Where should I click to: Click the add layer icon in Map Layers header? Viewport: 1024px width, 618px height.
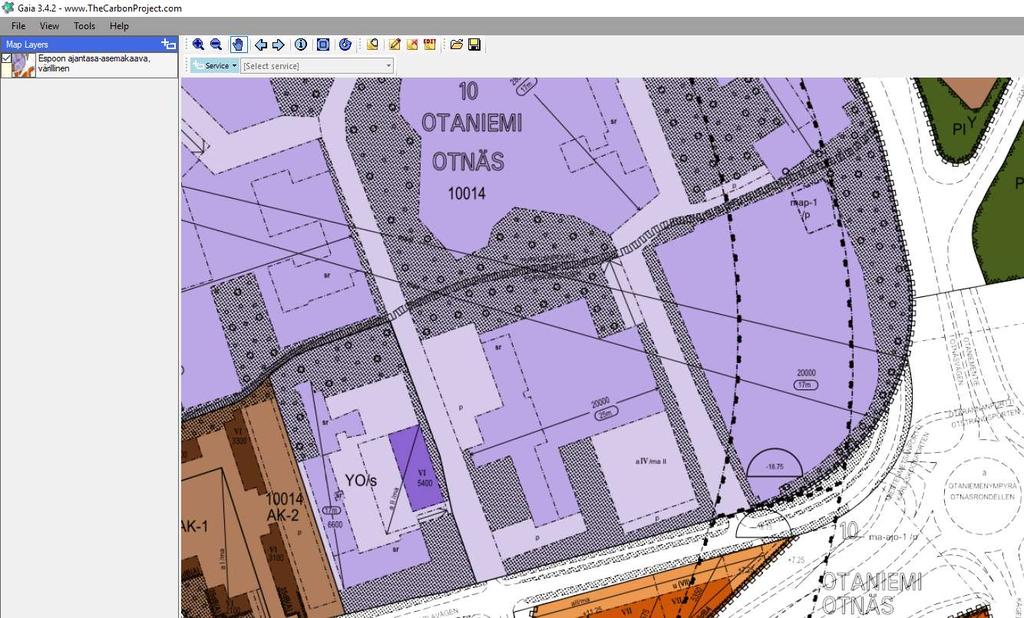point(168,44)
